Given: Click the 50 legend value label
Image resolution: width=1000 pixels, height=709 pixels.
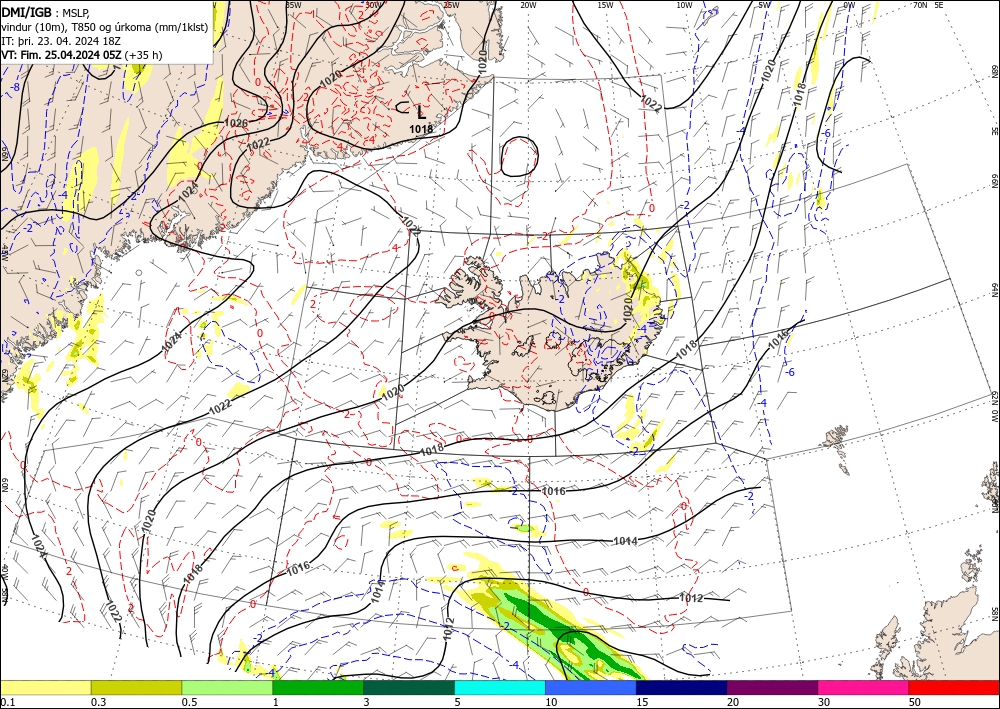Looking at the screenshot, I should pyautogui.click(x=915, y=702).
